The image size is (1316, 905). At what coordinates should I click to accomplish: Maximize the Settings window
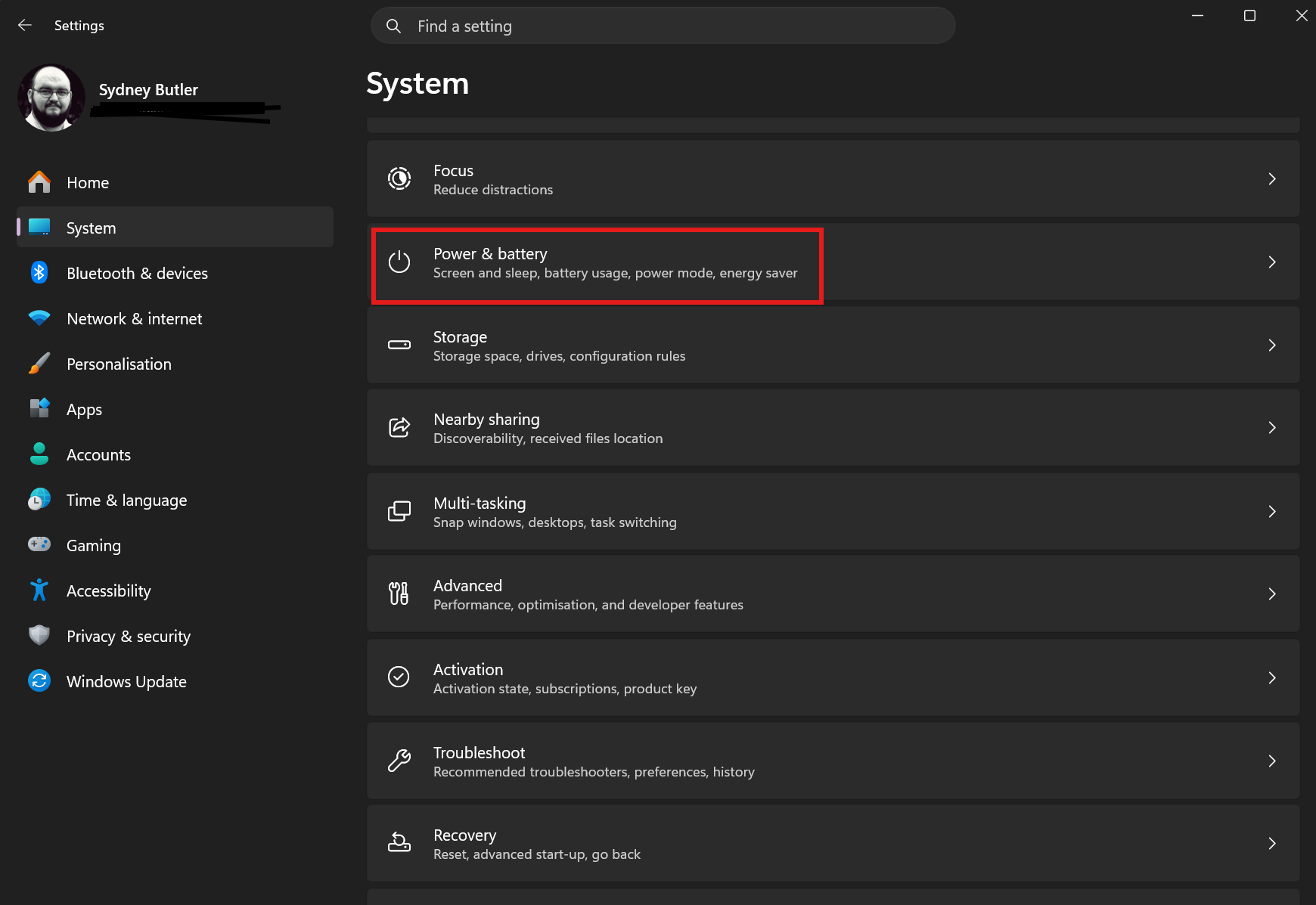point(1249,16)
